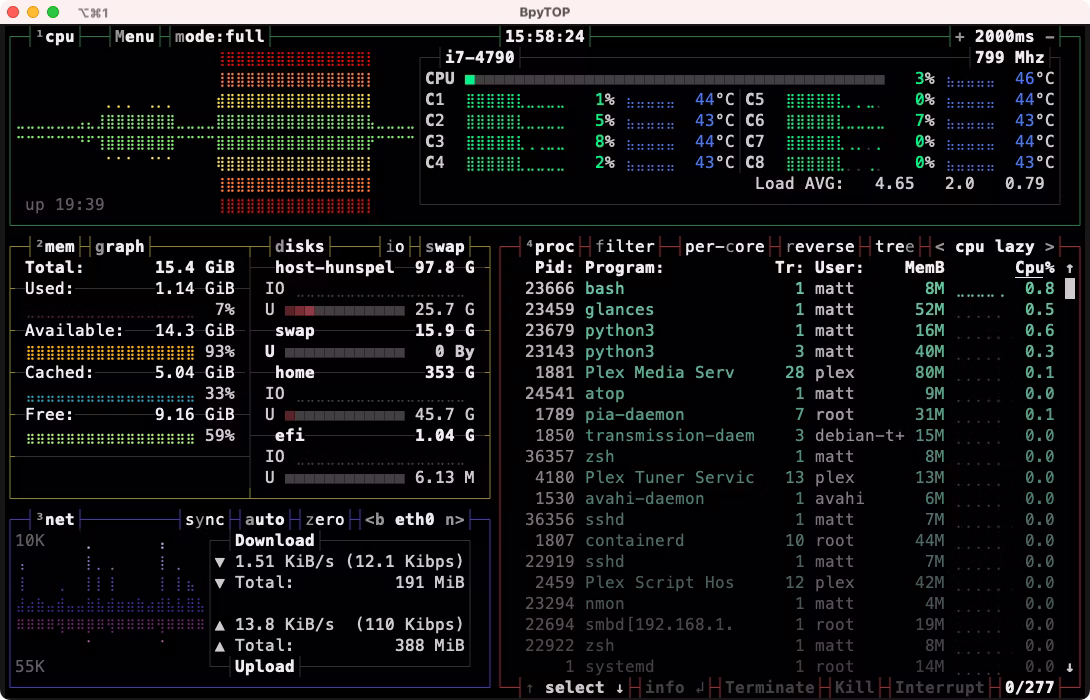Decrease update interval with minus sign
The width and height of the screenshot is (1090, 700).
pos(1050,36)
